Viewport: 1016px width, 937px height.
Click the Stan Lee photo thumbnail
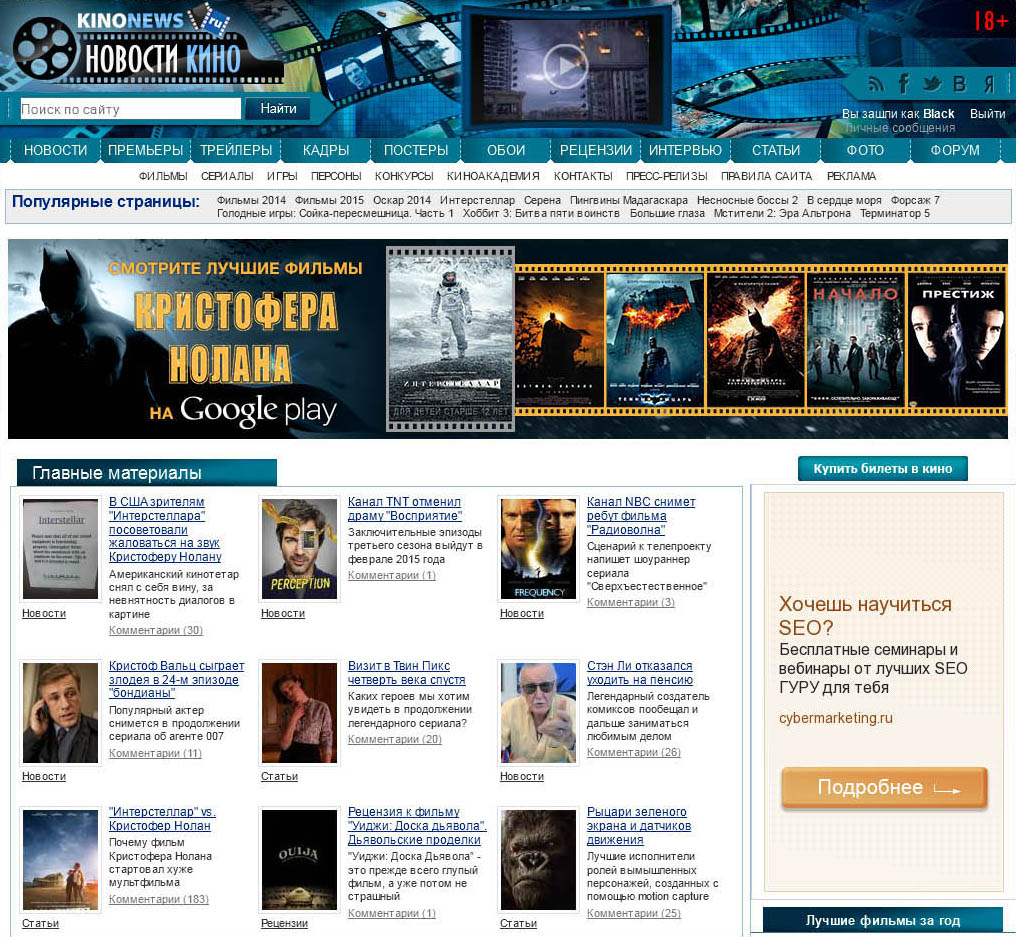tap(538, 712)
